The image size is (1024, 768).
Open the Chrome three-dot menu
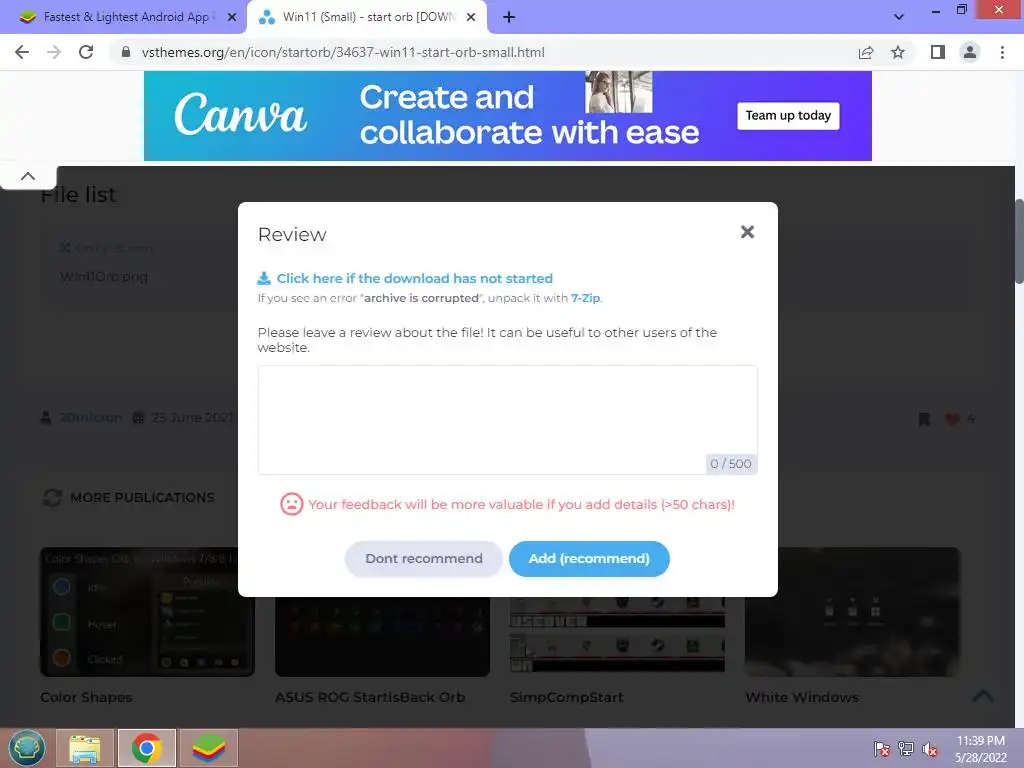tap(1002, 52)
